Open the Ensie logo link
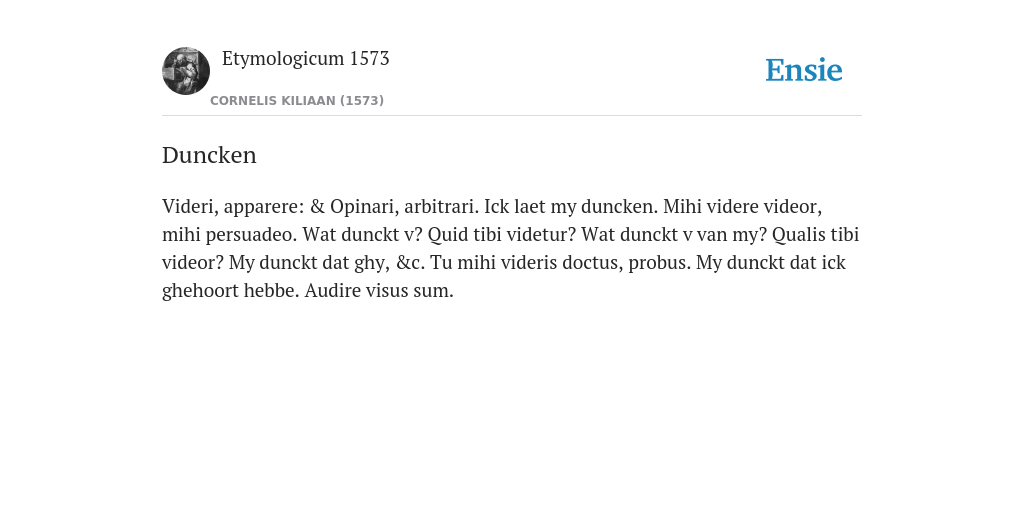The width and height of the screenshot is (1024, 512). pyautogui.click(x=804, y=70)
